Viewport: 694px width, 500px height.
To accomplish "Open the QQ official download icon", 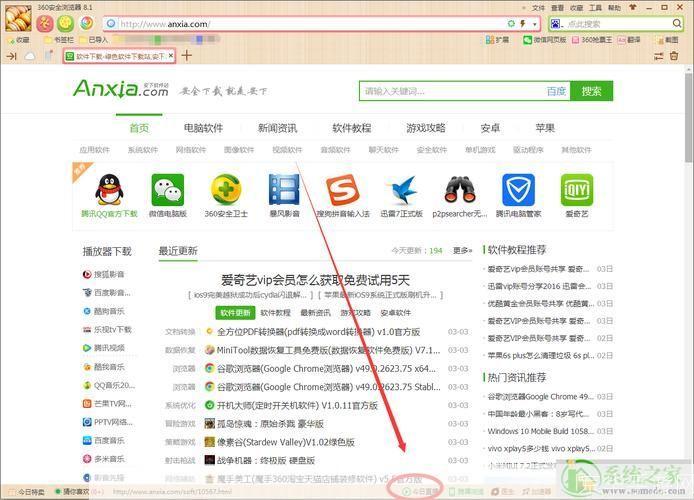I will [109, 189].
